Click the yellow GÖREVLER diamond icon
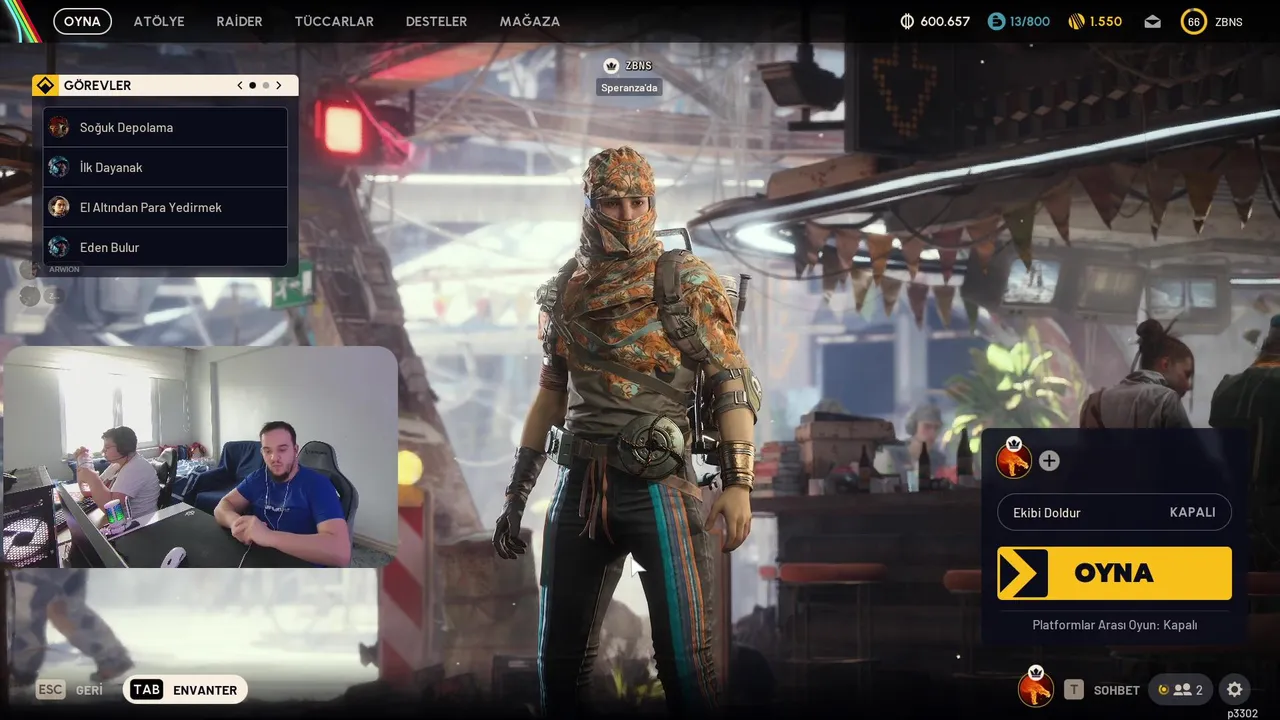1280x720 pixels. tap(45, 86)
